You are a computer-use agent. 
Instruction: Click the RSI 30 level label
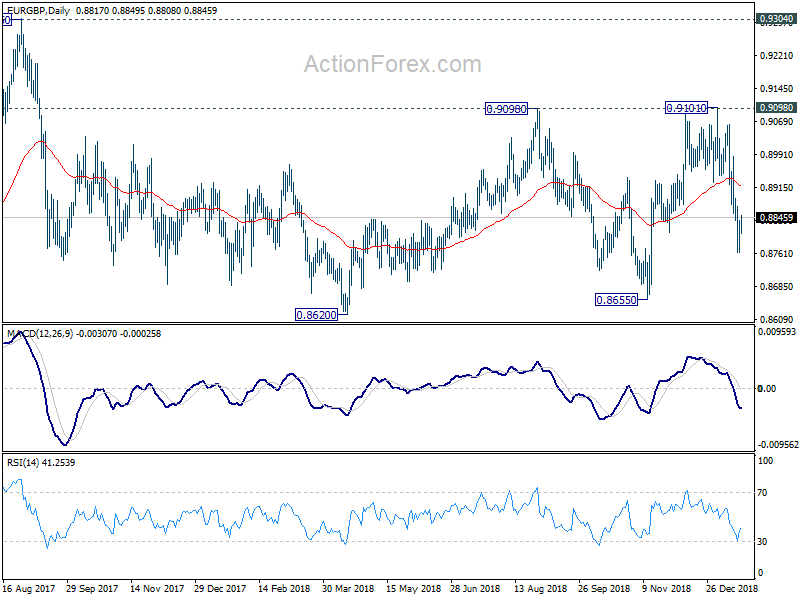pyautogui.click(x=762, y=542)
